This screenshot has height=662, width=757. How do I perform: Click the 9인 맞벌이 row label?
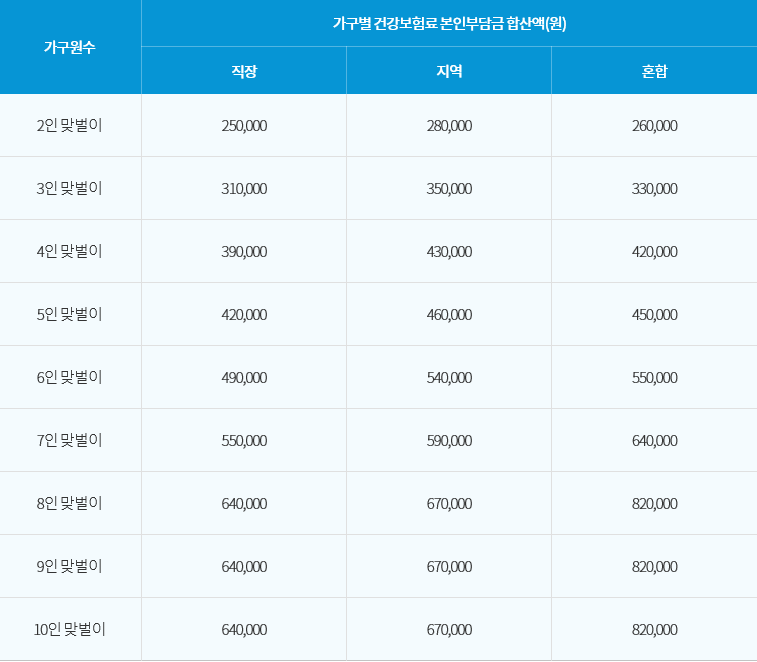tap(70, 566)
